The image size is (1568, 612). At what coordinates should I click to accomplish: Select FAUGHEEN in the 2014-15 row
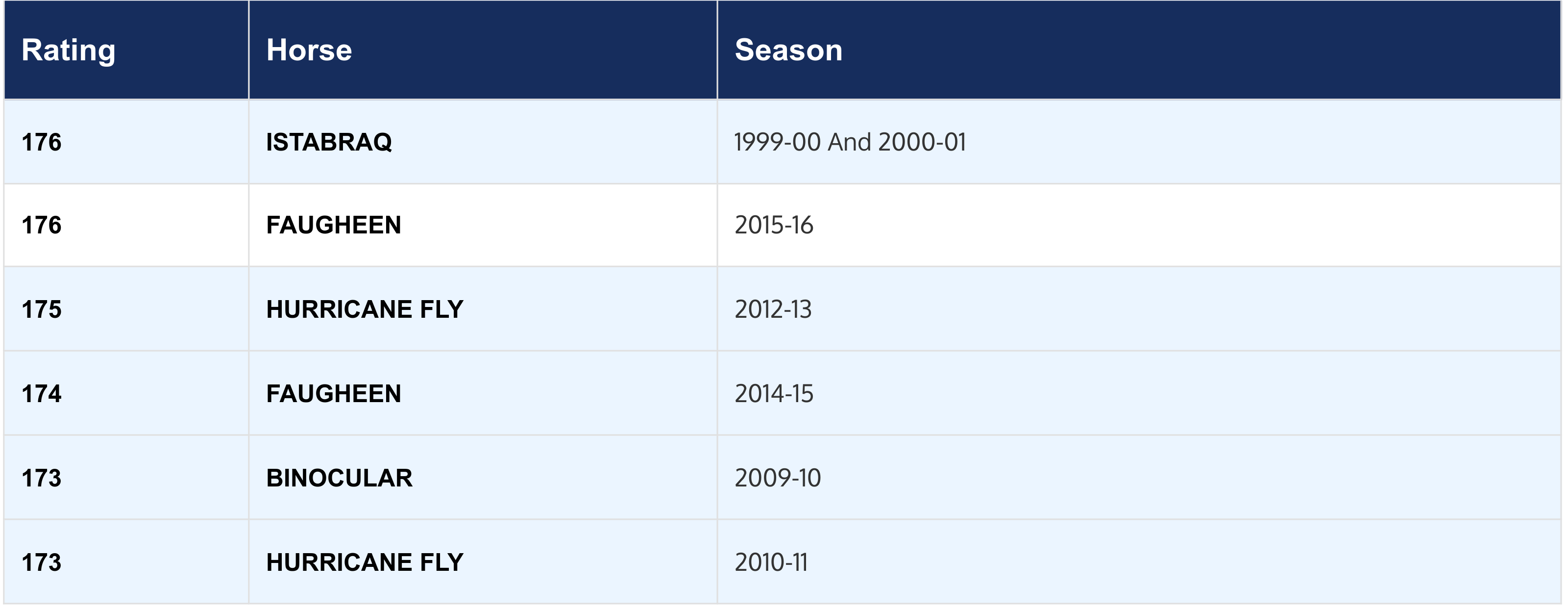[483, 393]
